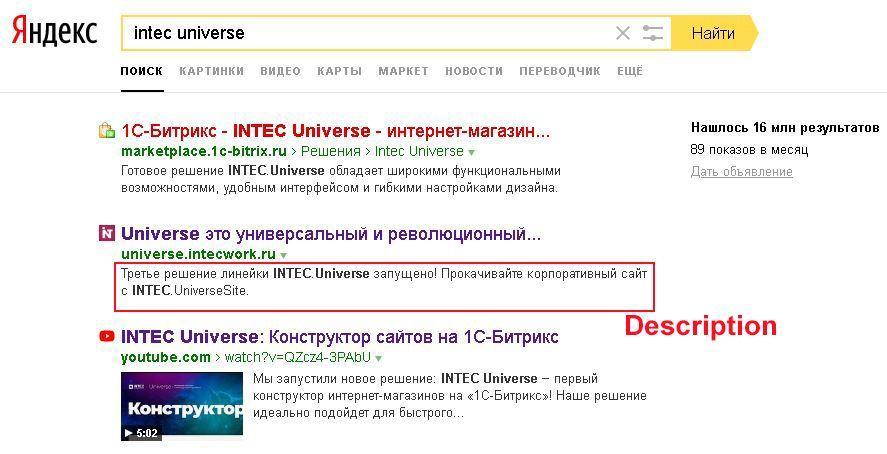Click the Дать объявление link
The height and width of the screenshot is (454, 887).
[x=742, y=172]
